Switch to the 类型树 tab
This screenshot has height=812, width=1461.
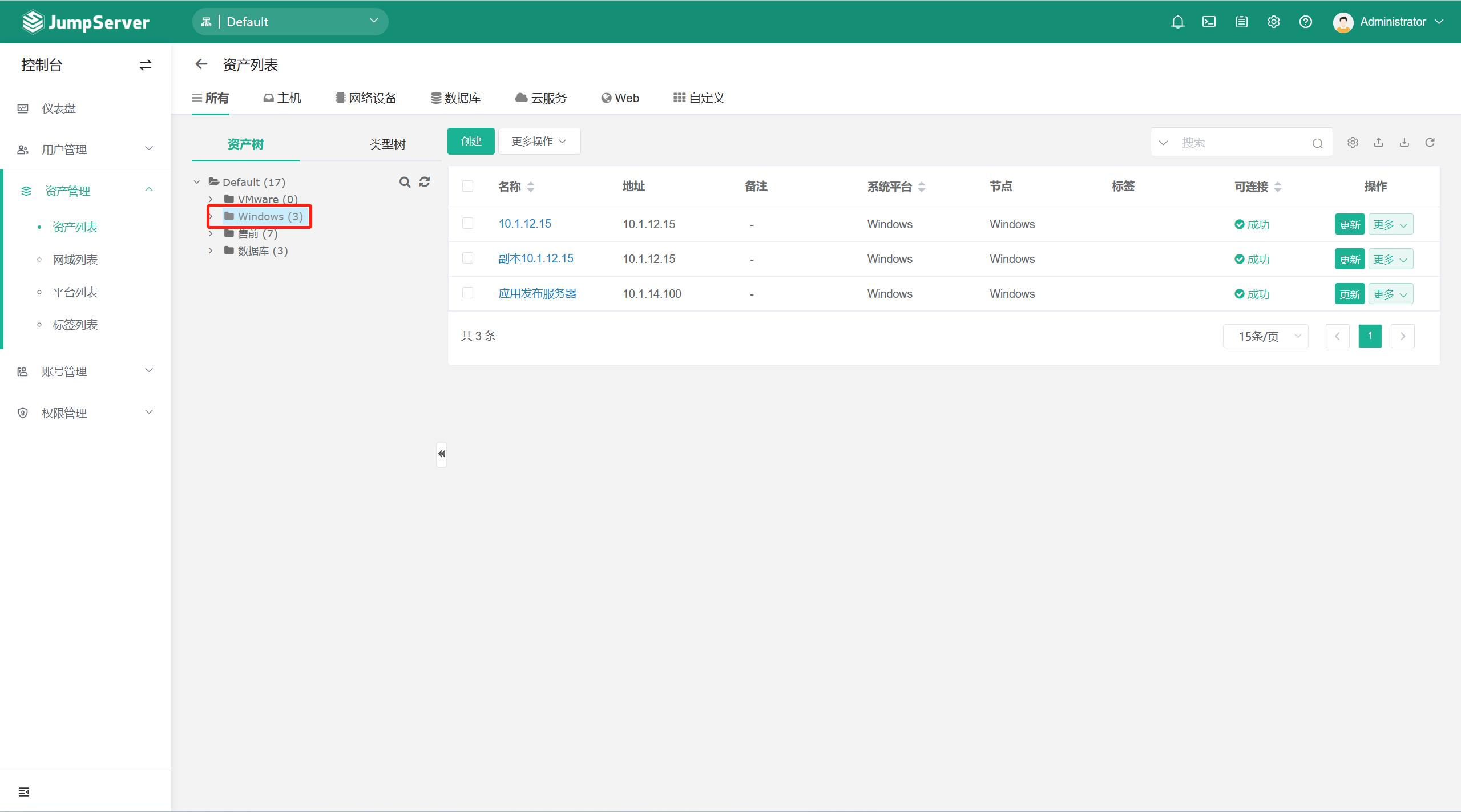pos(387,144)
